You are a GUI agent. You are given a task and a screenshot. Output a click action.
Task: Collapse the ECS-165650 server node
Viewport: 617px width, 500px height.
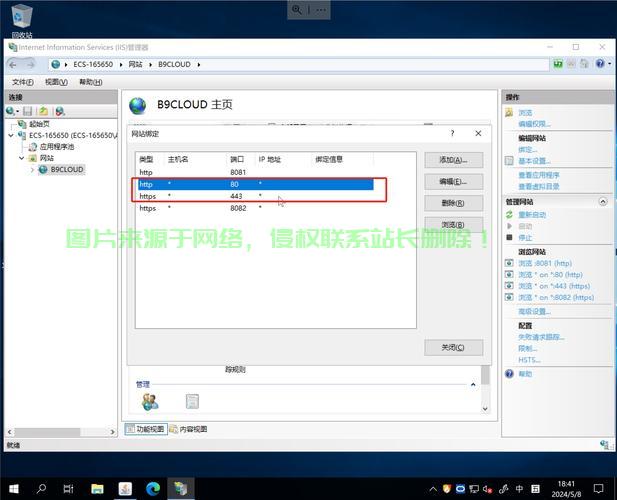tap(11, 135)
